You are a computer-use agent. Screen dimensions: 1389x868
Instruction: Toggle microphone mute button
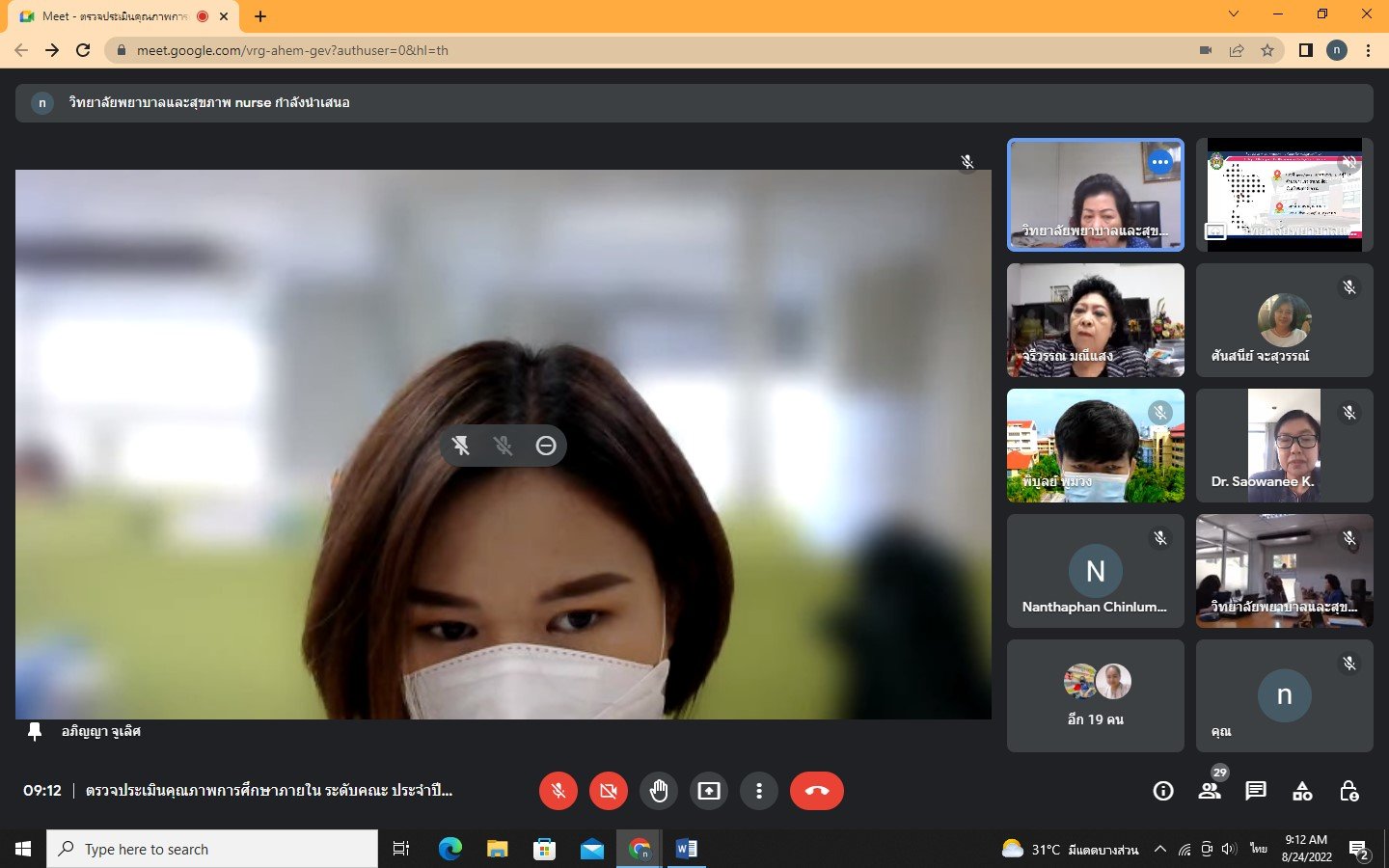click(558, 791)
